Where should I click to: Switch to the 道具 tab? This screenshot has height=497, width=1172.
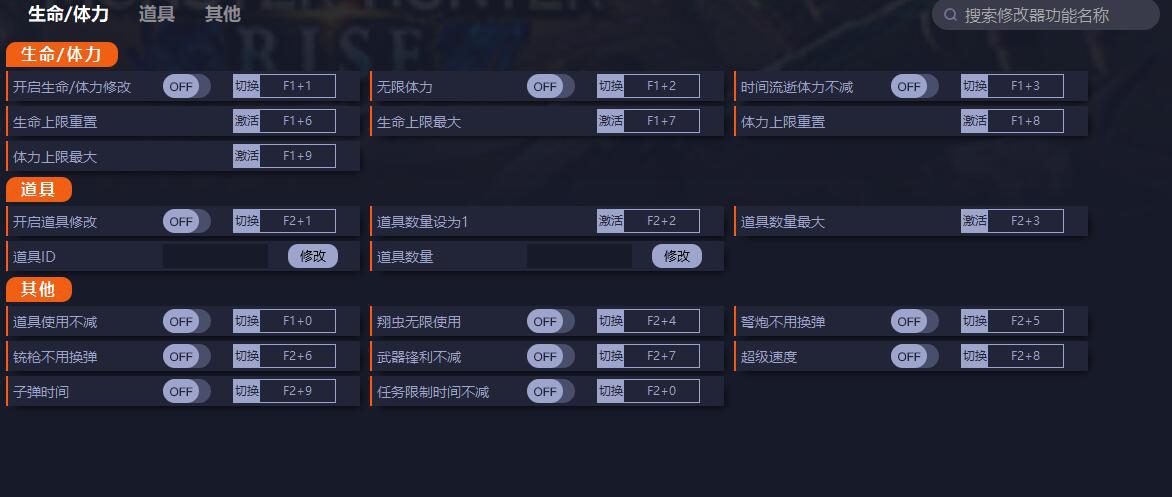tap(156, 14)
